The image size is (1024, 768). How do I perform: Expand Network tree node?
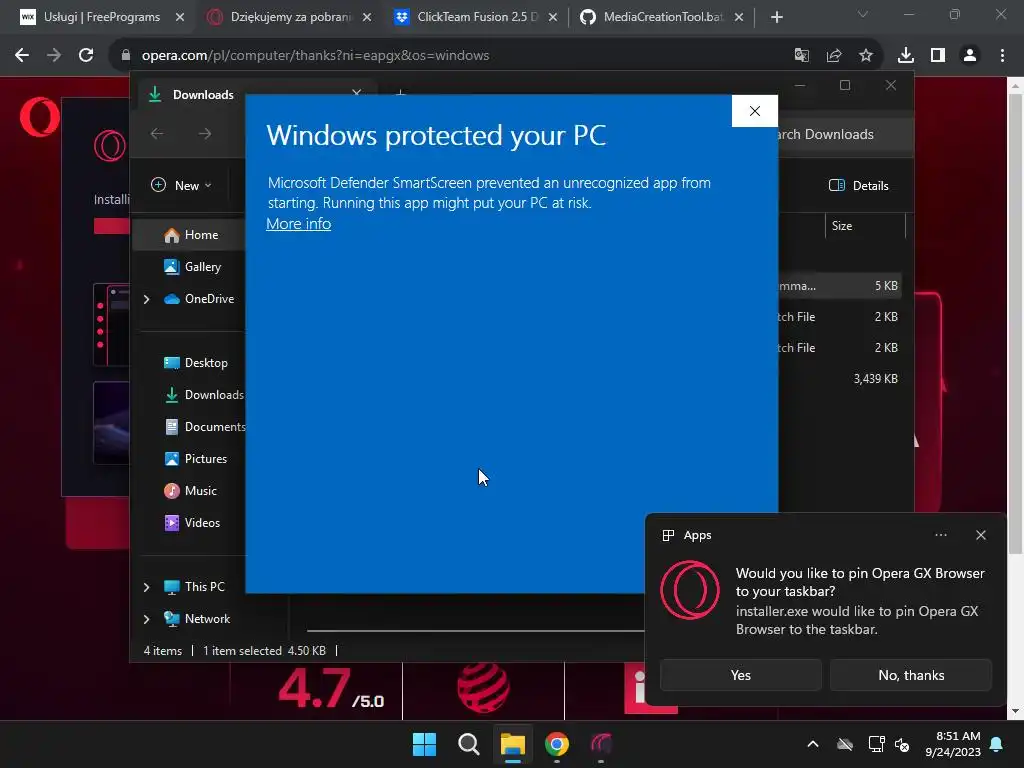pyautogui.click(x=146, y=619)
